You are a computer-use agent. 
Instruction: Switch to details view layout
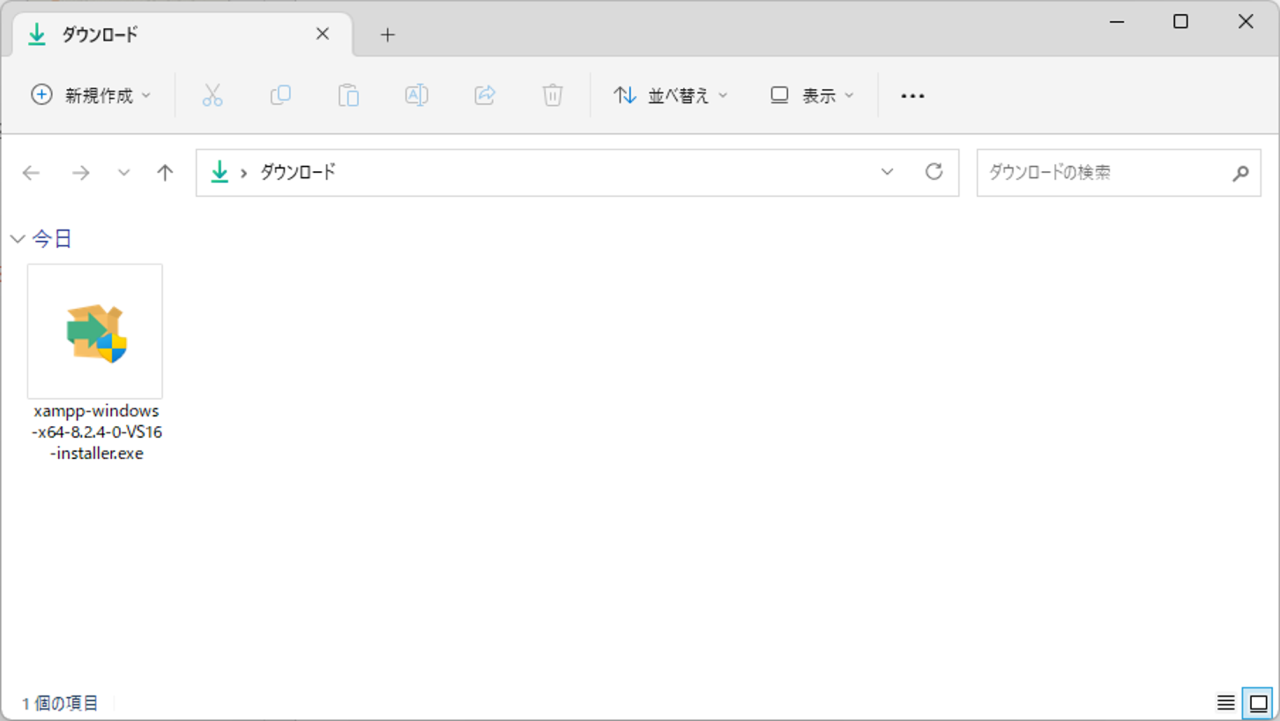1226,703
